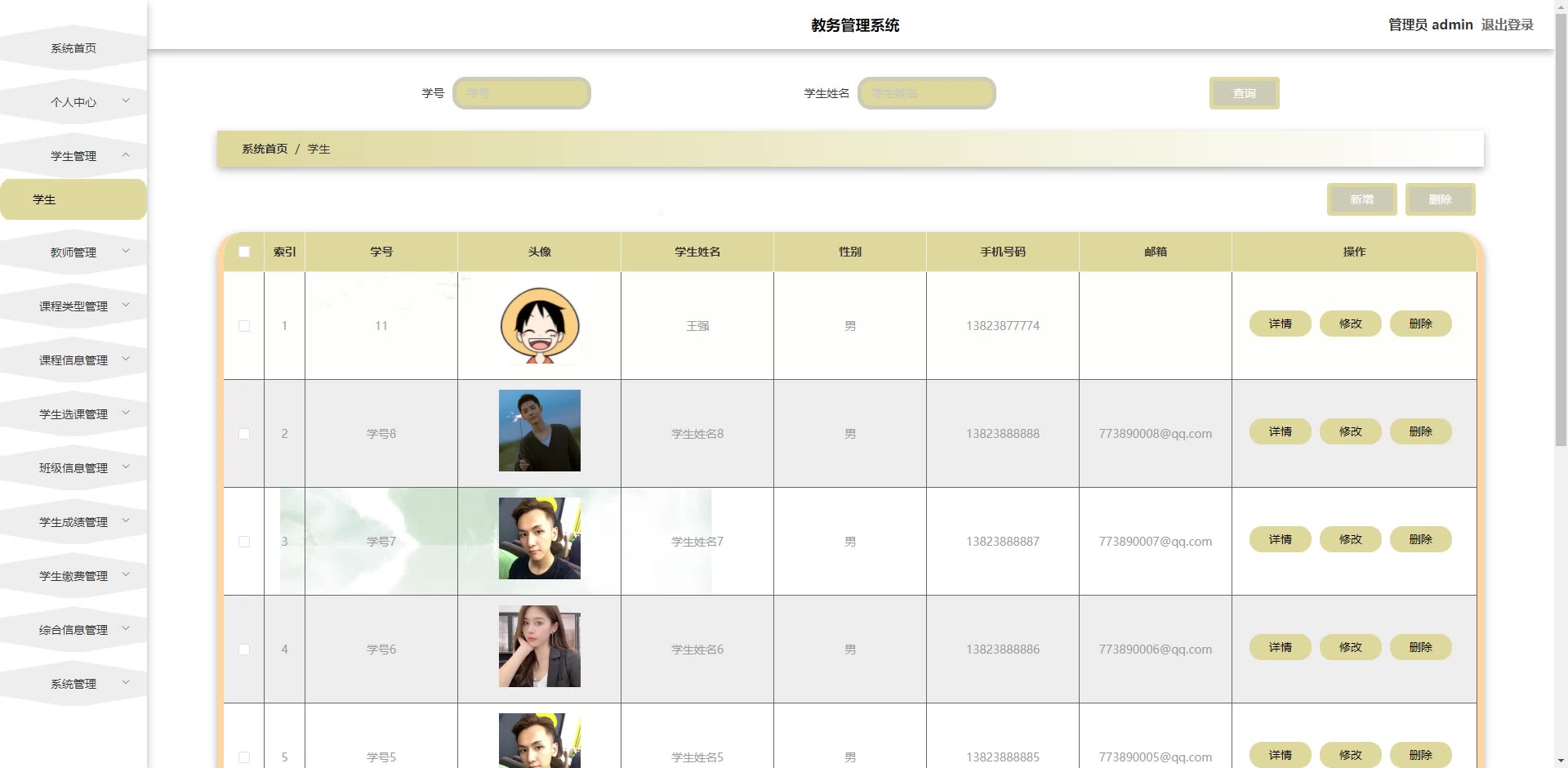The width and height of the screenshot is (1568, 768).
Task: Click email 773890008@qq.com
Action: pos(1155,434)
